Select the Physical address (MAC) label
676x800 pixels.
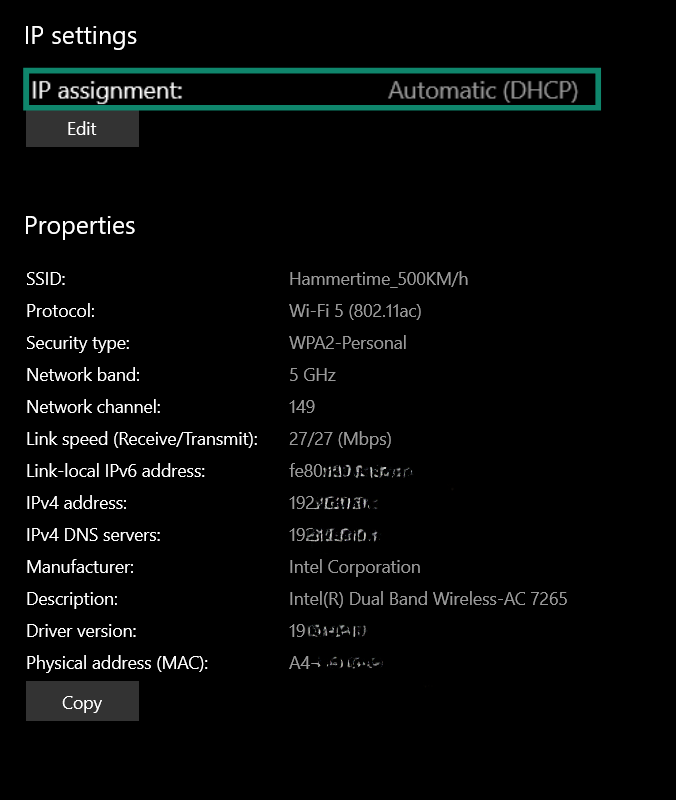(x=117, y=663)
